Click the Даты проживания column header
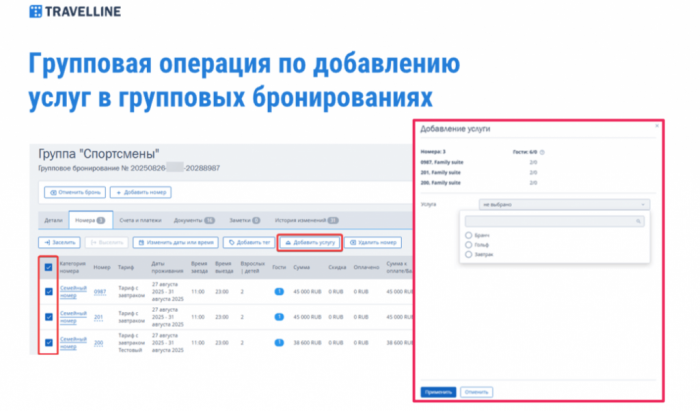The height and width of the screenshot is (411, 700). (167, 267)
